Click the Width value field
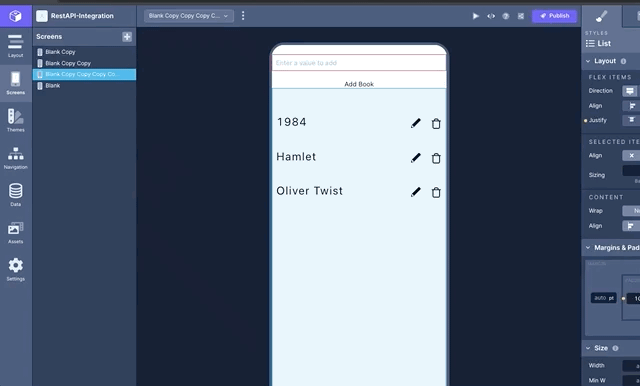Viewport: 640px width, 386px height. point(631,366)
